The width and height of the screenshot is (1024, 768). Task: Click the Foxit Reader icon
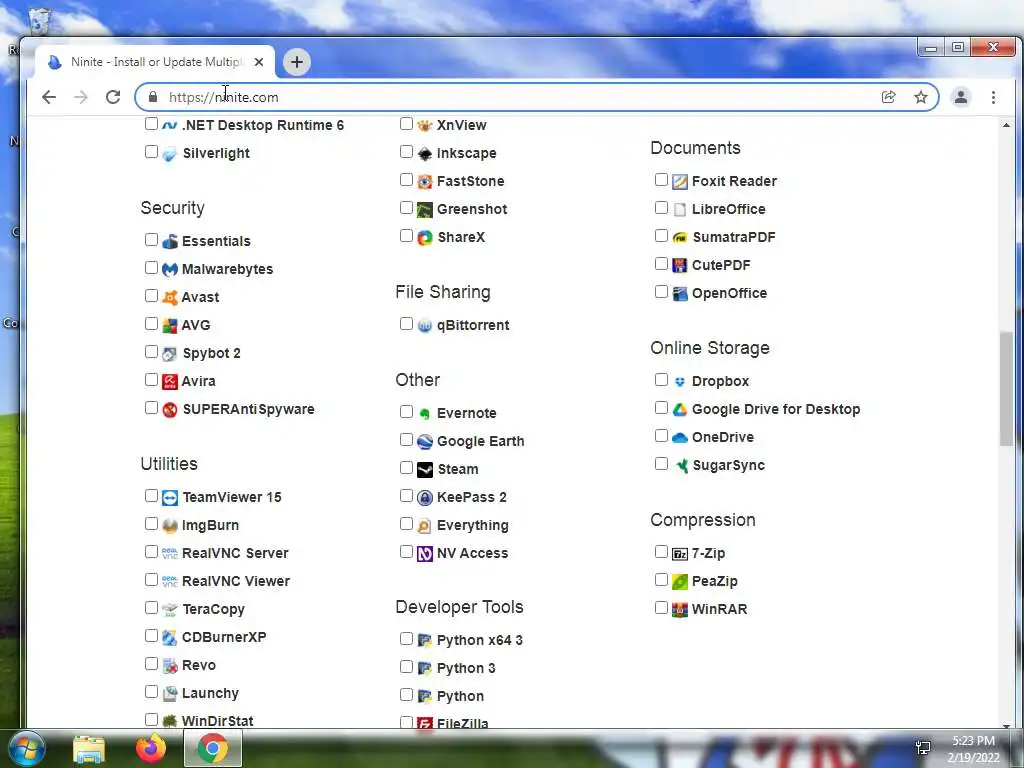click(680, 182)
